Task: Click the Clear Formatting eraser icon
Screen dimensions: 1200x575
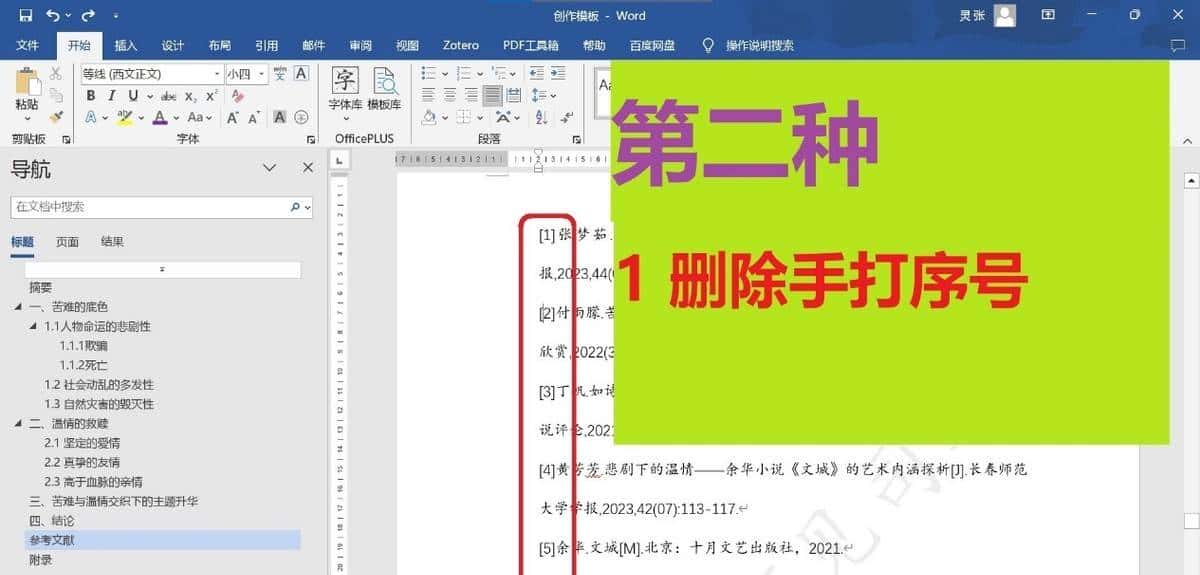Action: click(x=238, y=96)
